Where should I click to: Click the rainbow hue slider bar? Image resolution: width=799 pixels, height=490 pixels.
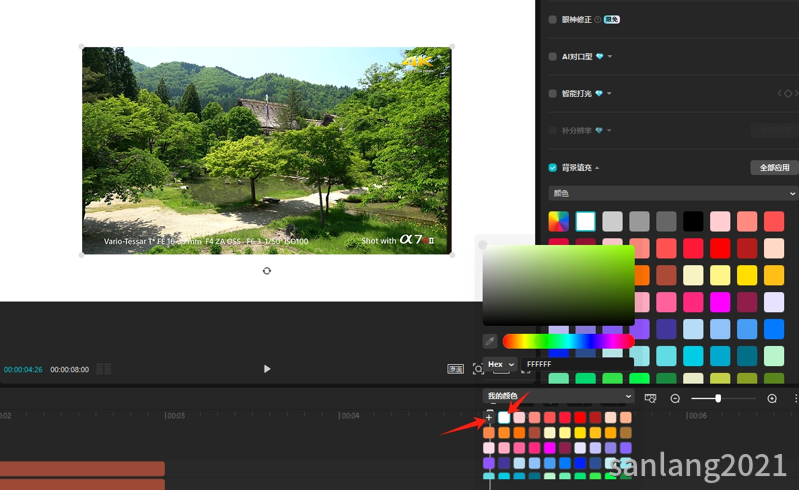tap(568, 342)
